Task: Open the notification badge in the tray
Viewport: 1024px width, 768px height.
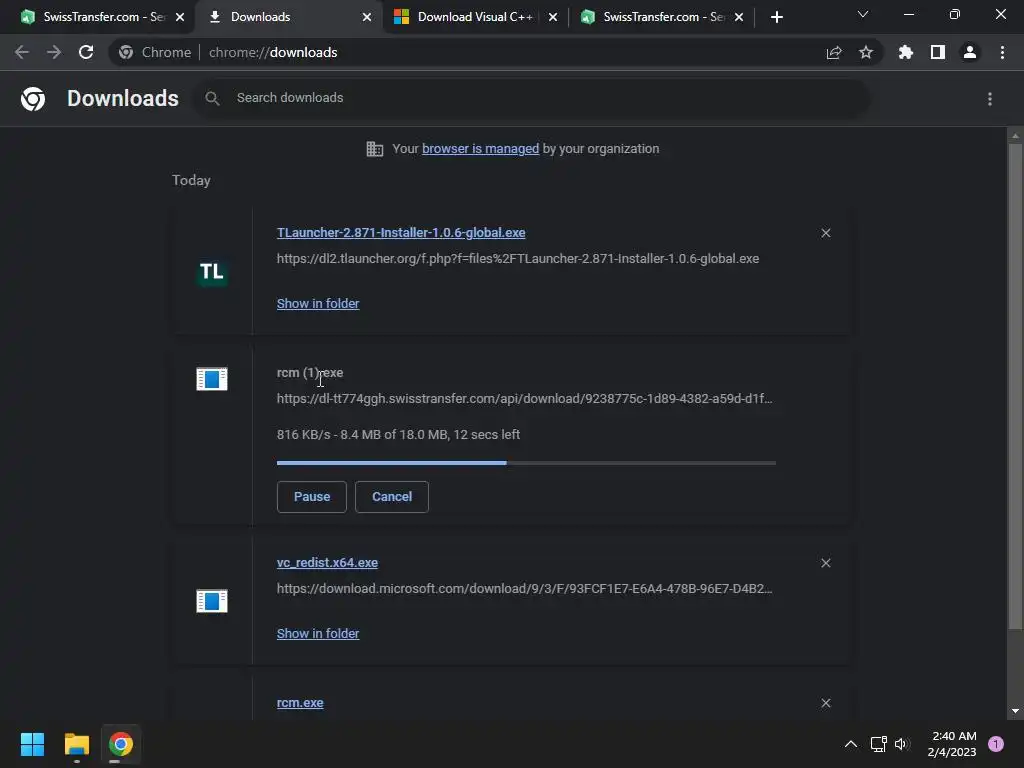Action: pos(996,744)
